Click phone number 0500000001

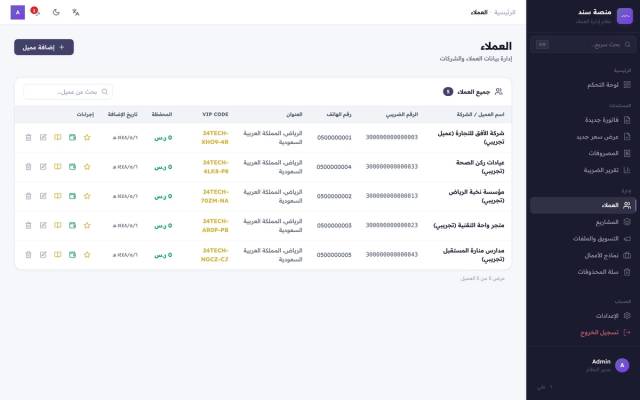point(334,138)
